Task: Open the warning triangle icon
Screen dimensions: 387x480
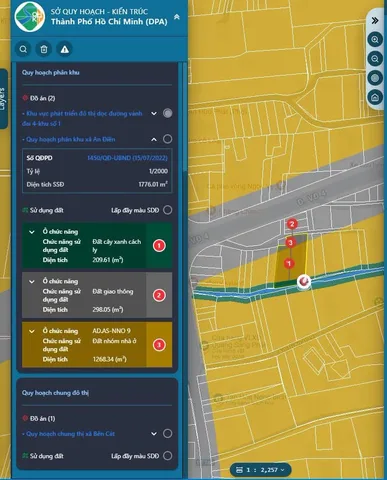Action: 65,49
